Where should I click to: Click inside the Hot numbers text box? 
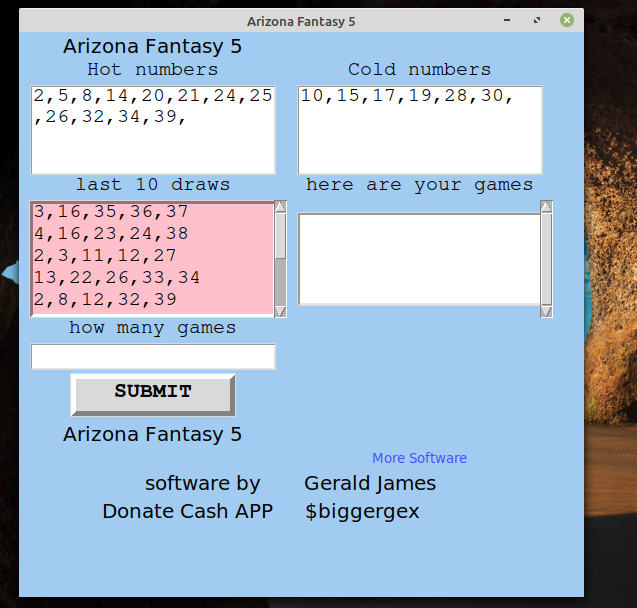(x=153, y=130)
